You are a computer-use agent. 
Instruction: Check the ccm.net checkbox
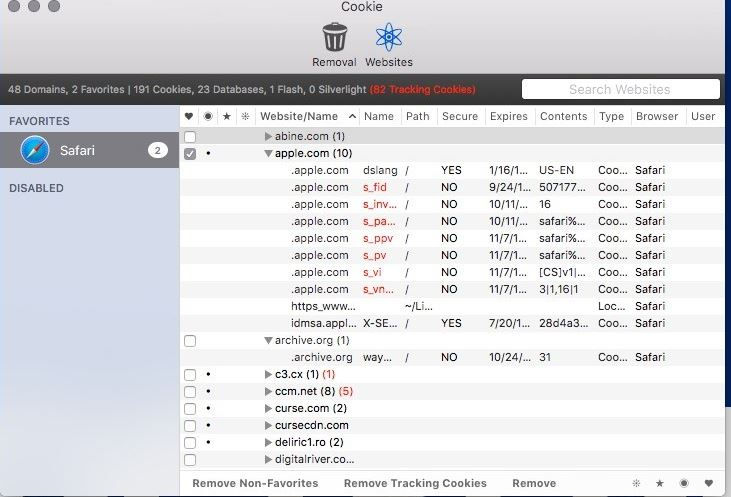tap(190, 392)
